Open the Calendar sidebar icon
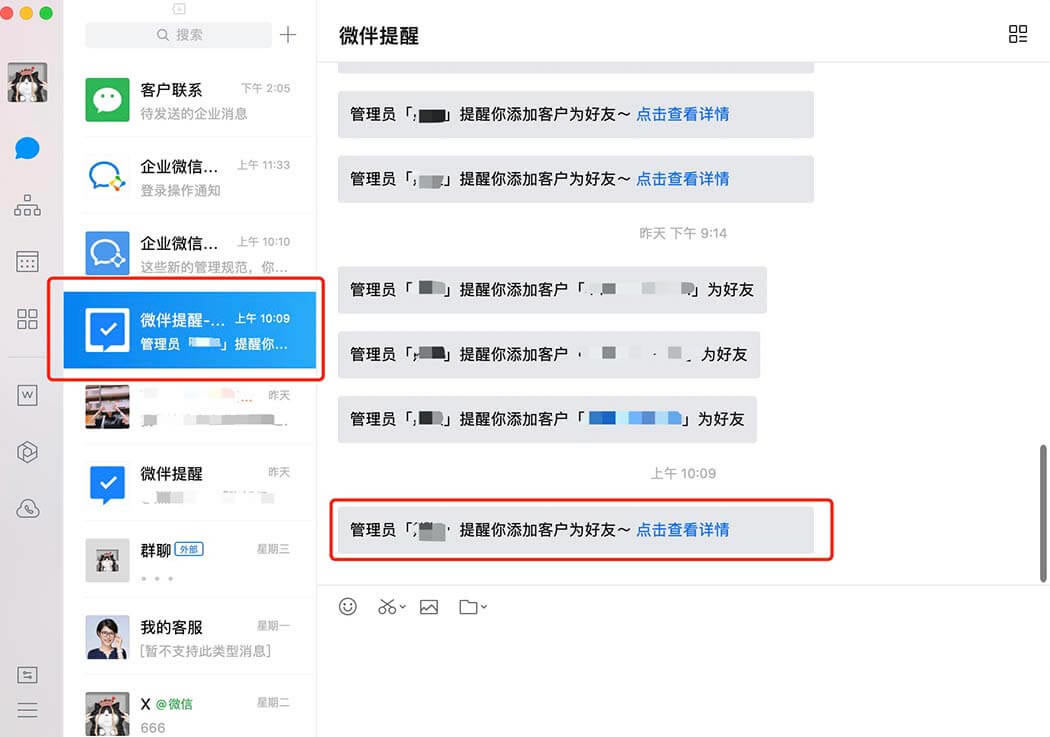Screen dimensions: 1050x737 [x=27, y=262]
